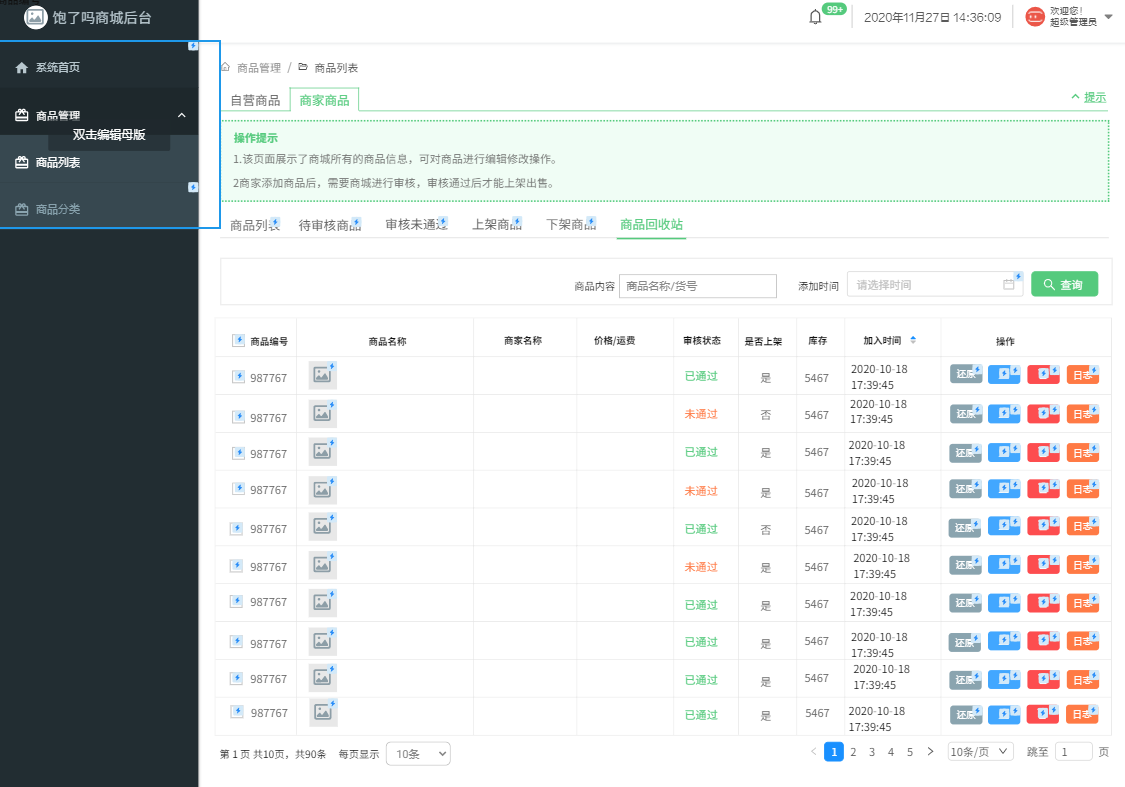Viewport: 1125px width, 787px height.
Task: Tick the checkbox in the first table row
Action: [x=238, y=376]
